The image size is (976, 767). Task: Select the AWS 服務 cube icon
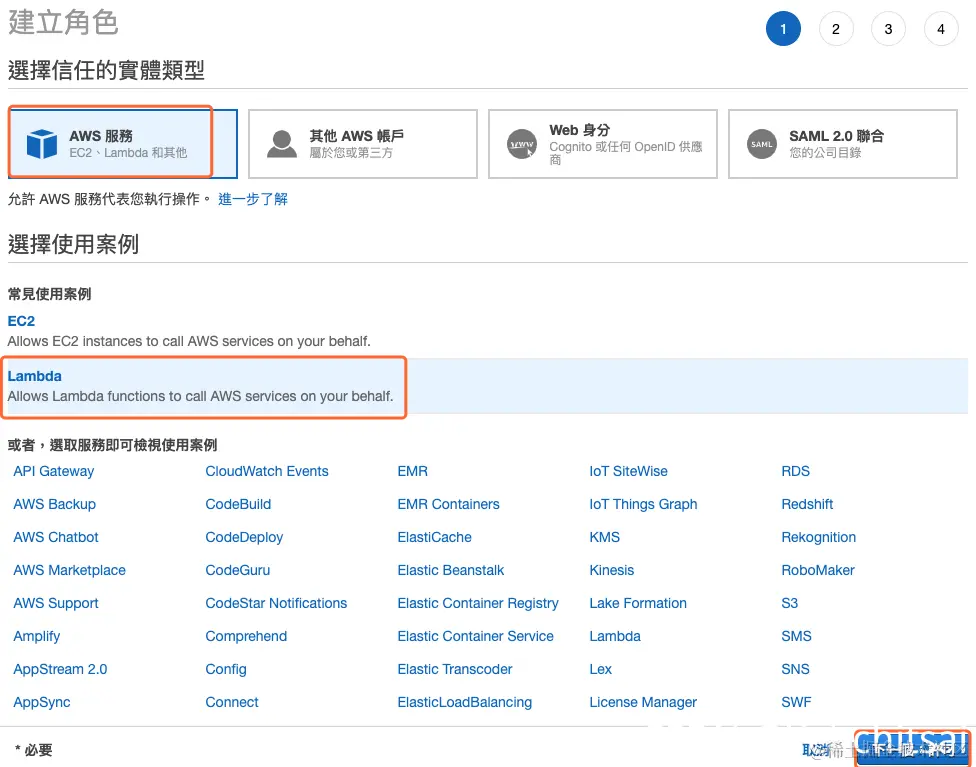tap(42, 144)
